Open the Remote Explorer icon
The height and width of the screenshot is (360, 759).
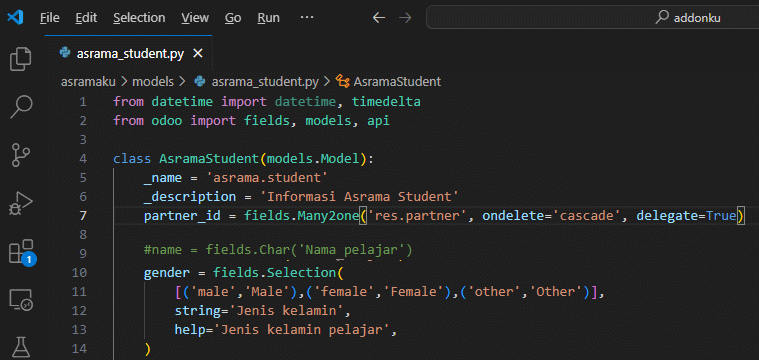[21, 300]
